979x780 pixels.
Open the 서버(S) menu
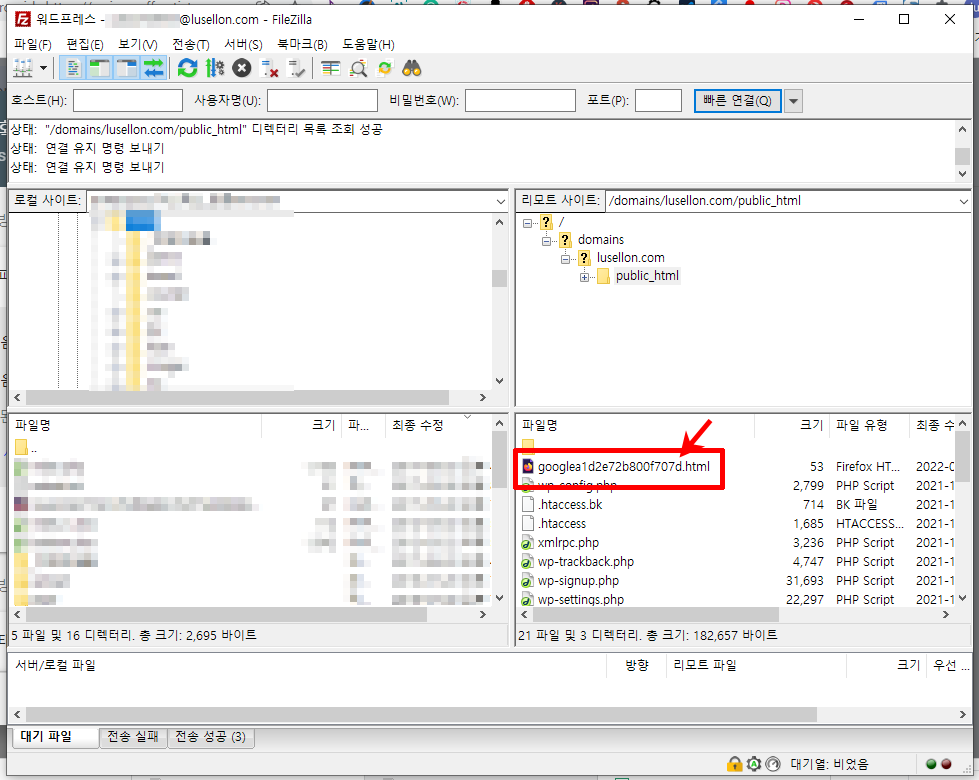tap(244, 44)
